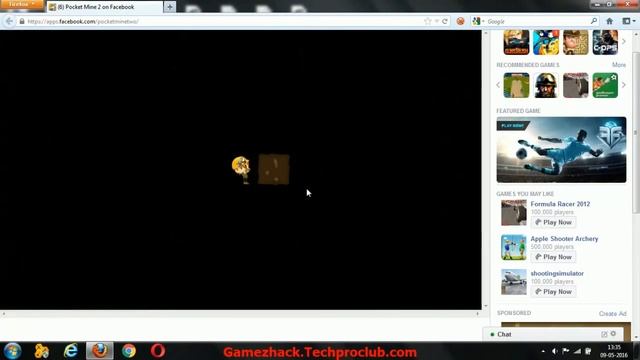Image resolution: width=640 pixels, height=360 pixels.
Task: Reload the page with the refresh icon
Action: [444, 21]
